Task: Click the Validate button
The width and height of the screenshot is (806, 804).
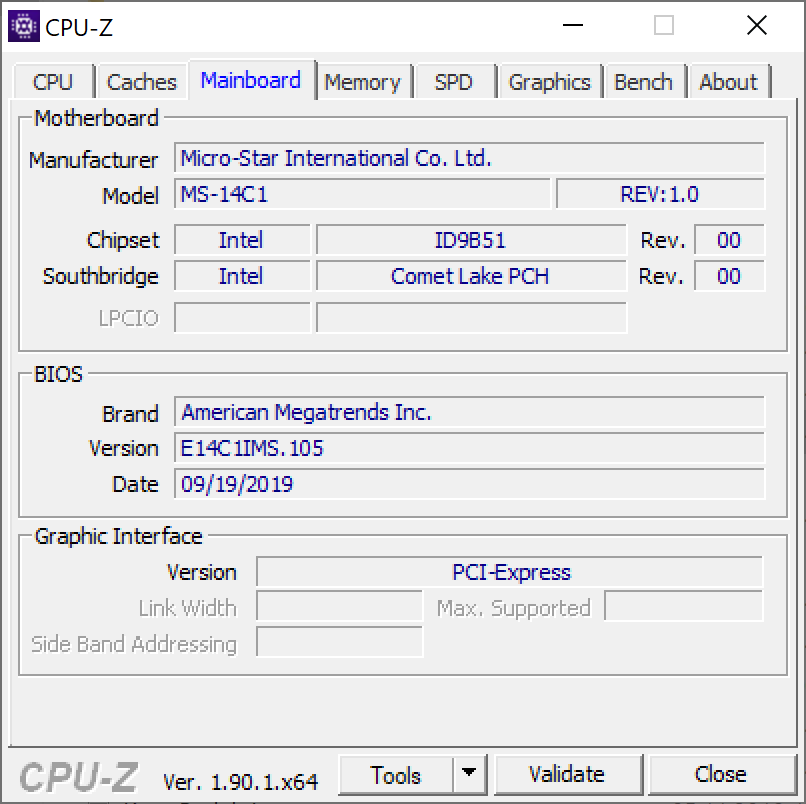Action: (x=567, y=775)
